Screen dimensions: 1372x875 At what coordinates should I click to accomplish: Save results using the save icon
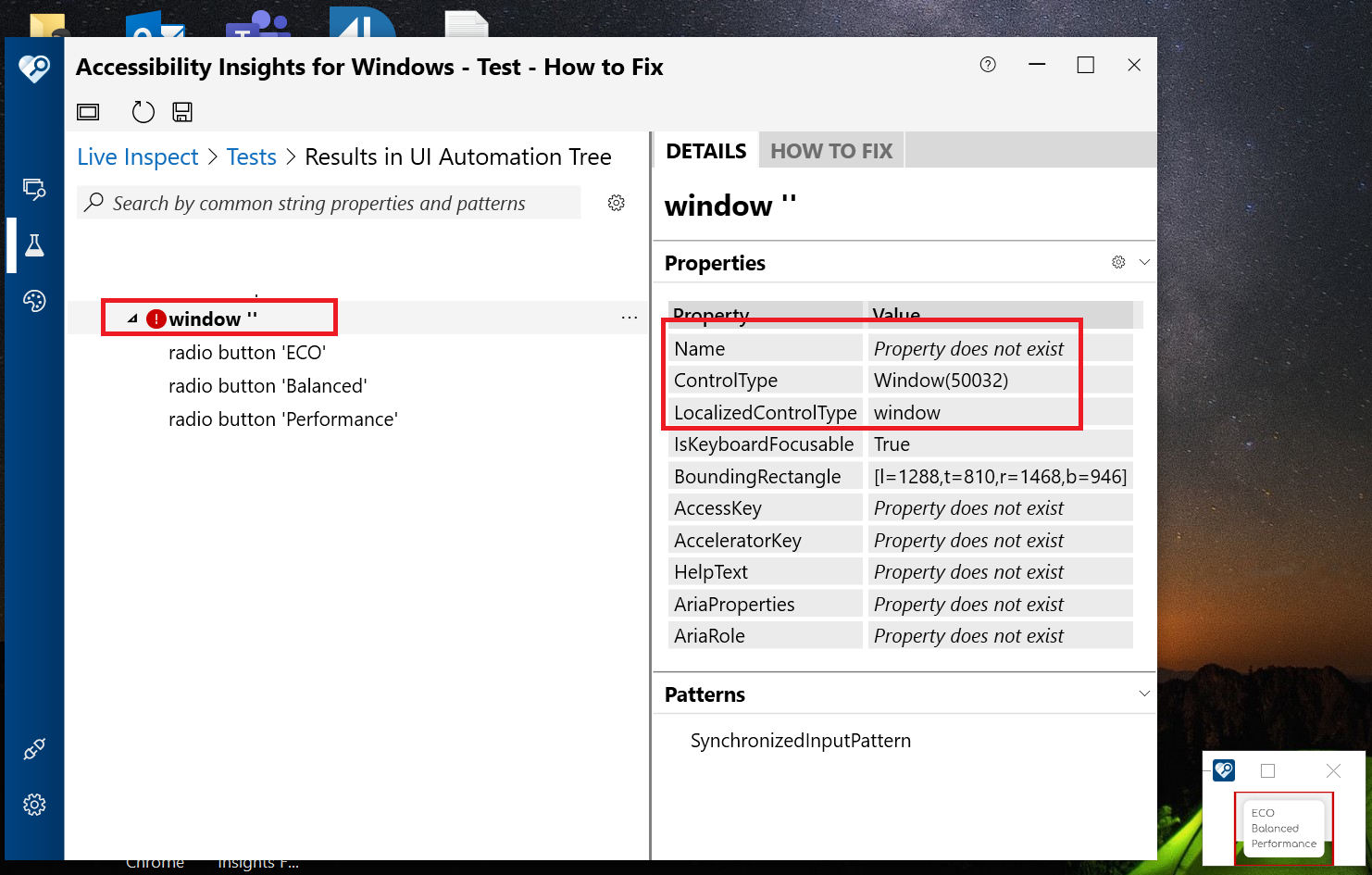coord(181,111)
